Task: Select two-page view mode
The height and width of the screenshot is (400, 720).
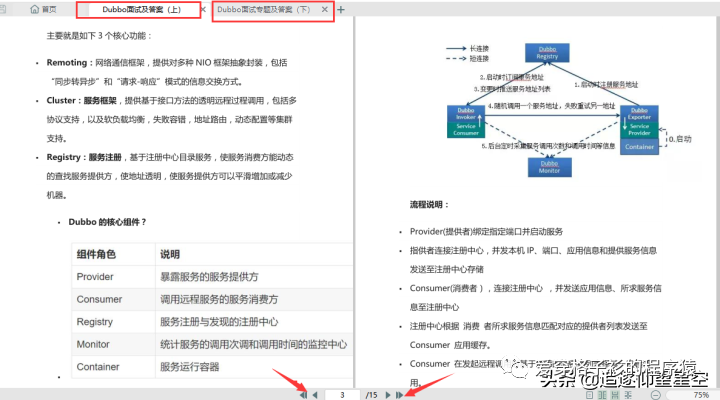Action: (x=602, y=395)
